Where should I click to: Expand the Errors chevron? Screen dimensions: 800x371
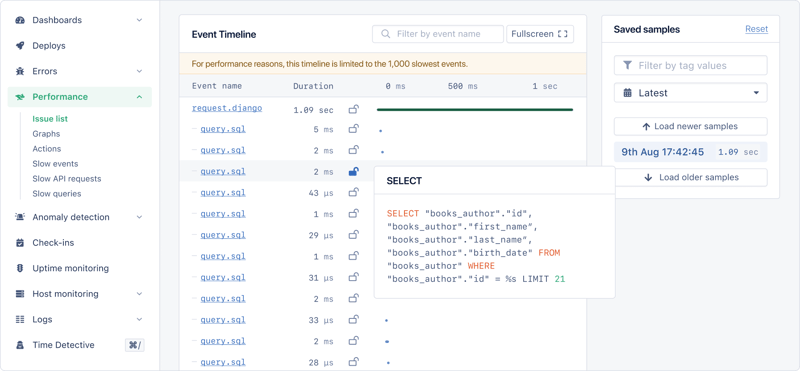pyautogui.click(x=139, y=71)
